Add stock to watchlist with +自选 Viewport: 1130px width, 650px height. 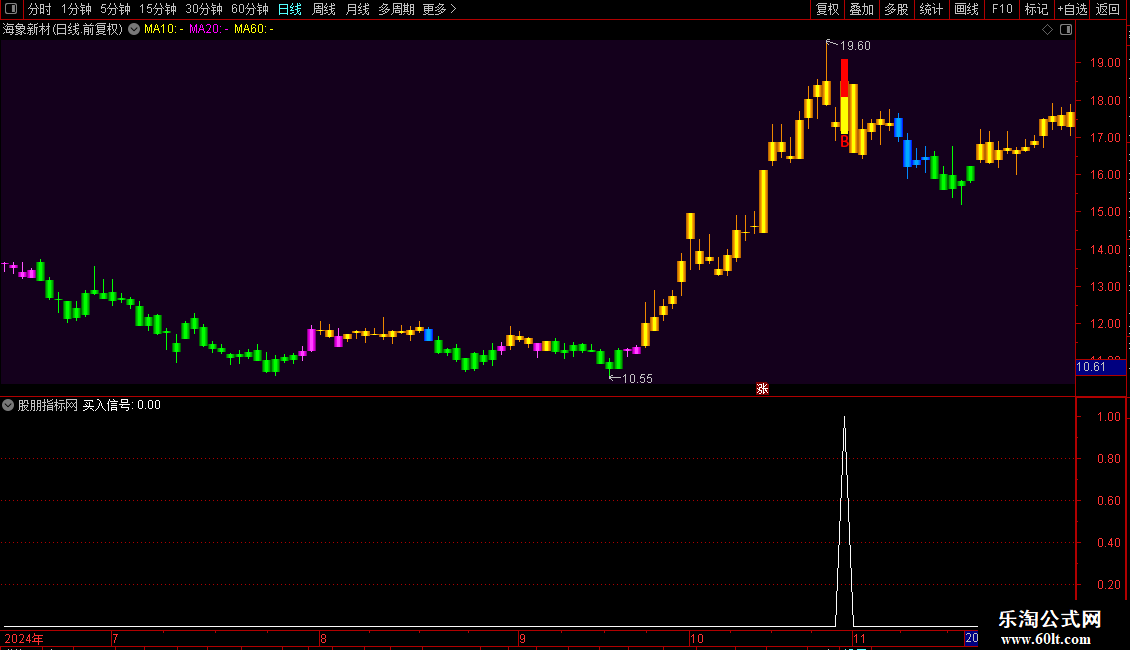coord(1072,9)
